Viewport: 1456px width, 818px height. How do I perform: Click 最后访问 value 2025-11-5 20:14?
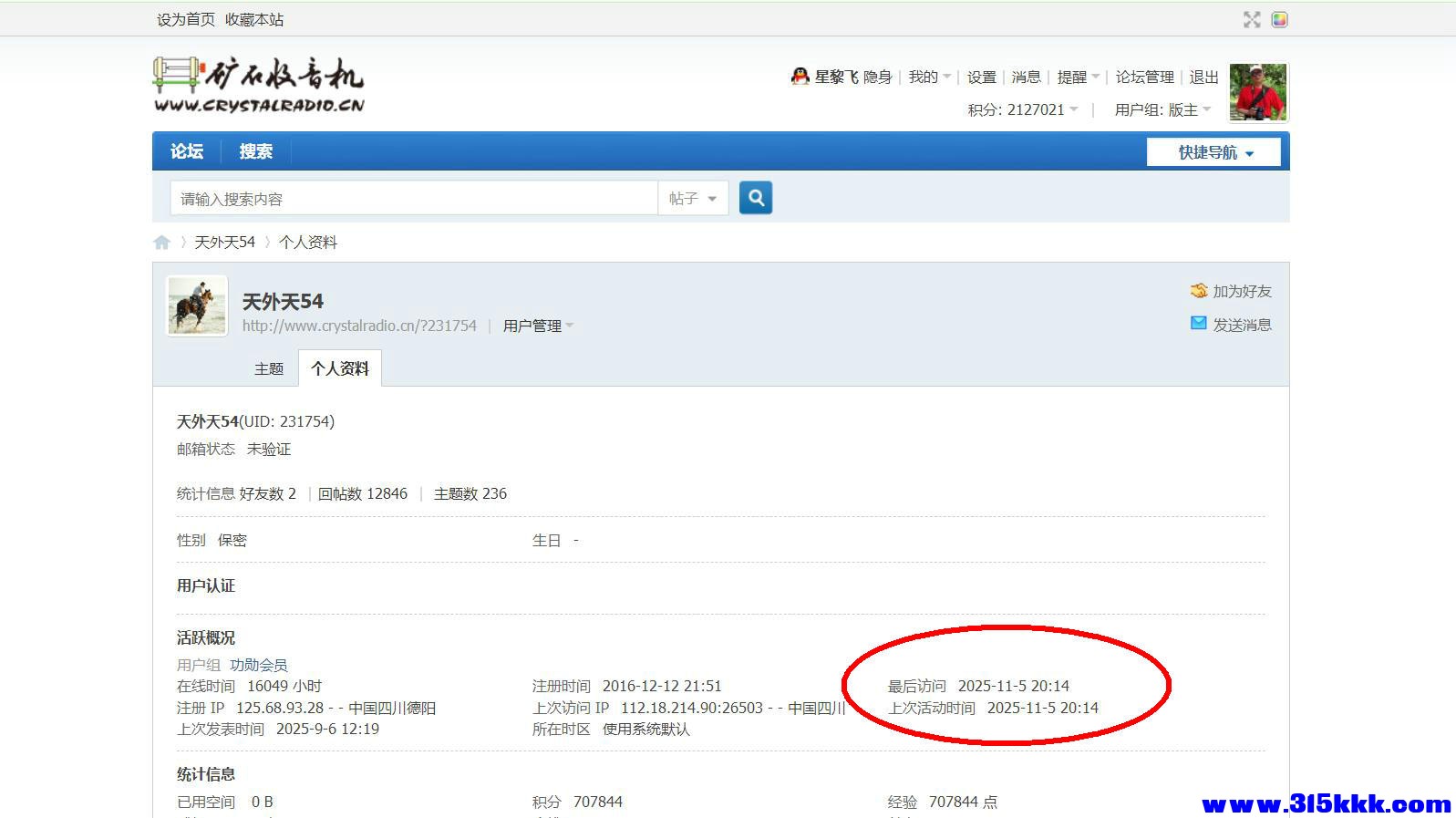tap(1014, 686)
